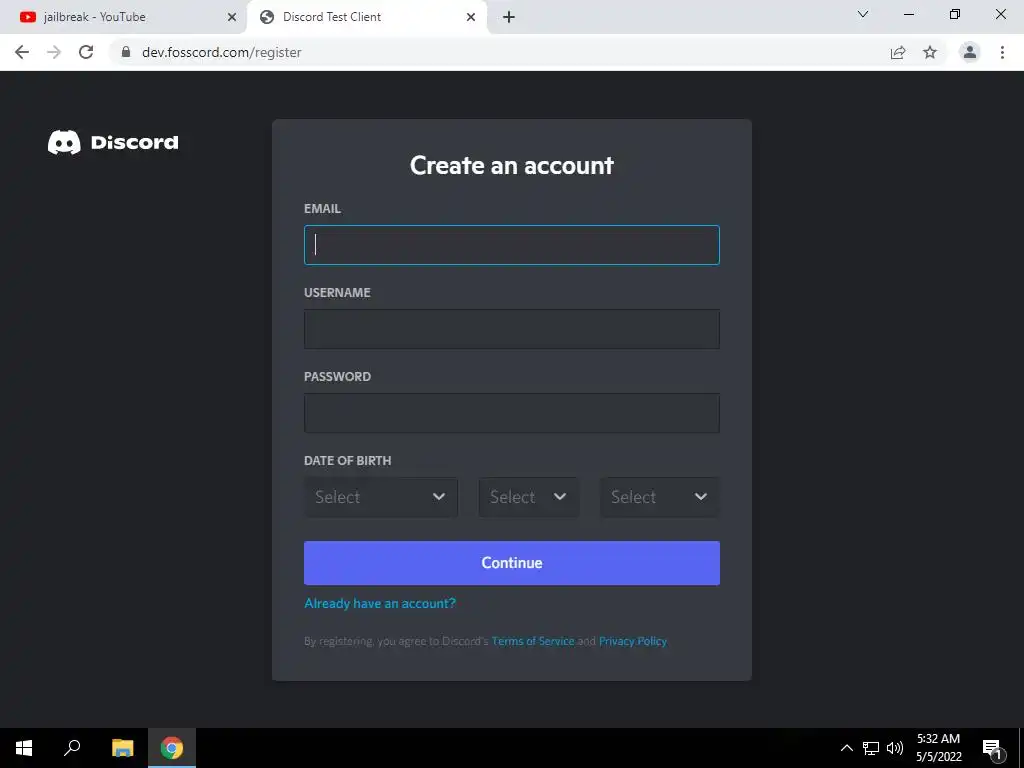
Task: Go back using the browser back arrow
Action: coord(22,52)
